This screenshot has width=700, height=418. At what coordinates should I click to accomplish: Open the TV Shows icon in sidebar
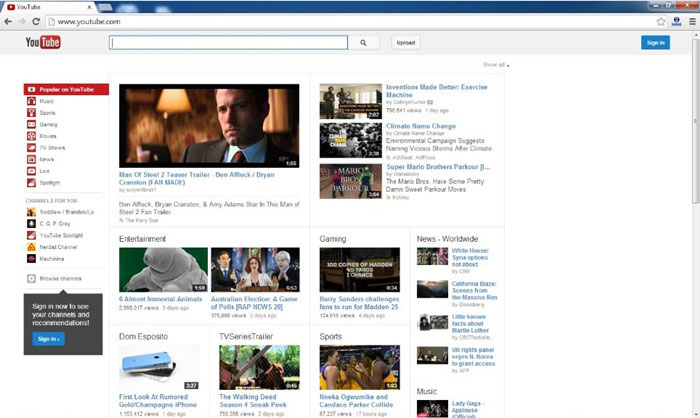[x=31, y=147]
